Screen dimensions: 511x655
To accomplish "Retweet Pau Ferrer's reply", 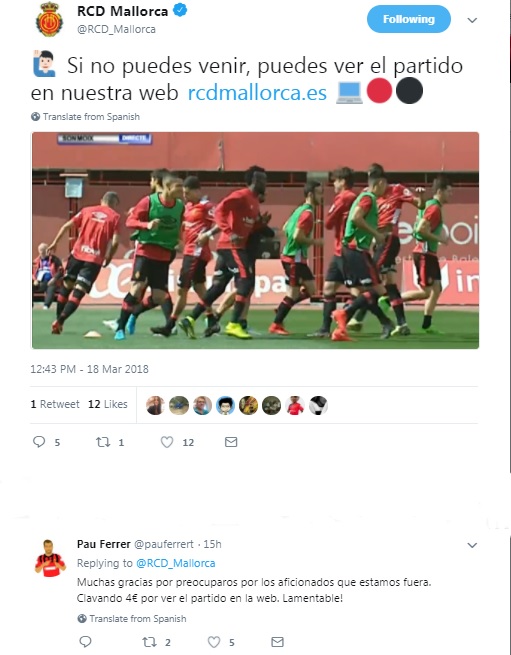I will 149,641.
